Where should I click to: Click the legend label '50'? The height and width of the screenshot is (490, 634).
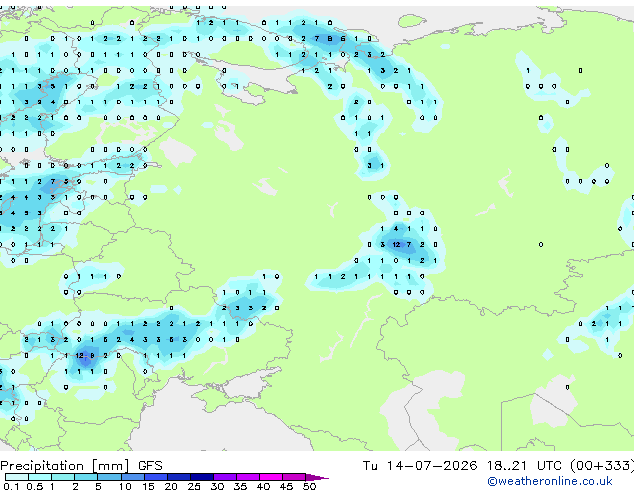[x=309, y=486]
